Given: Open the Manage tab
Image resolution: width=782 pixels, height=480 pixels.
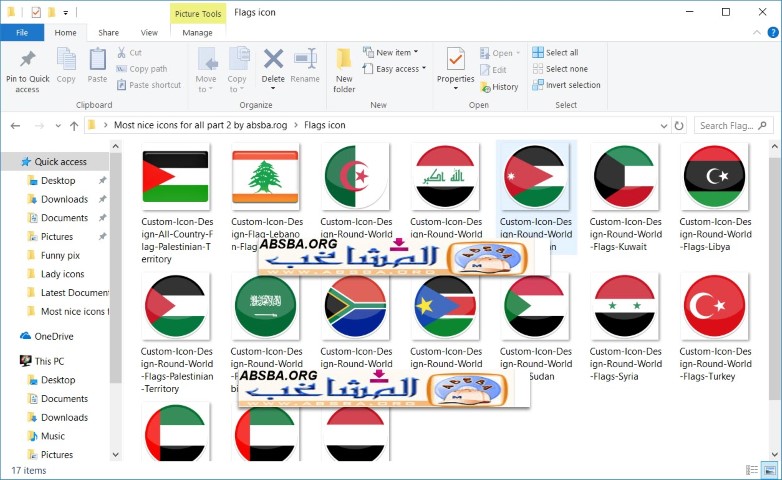Looking at the screenshot, I should [x=197, y=32].
